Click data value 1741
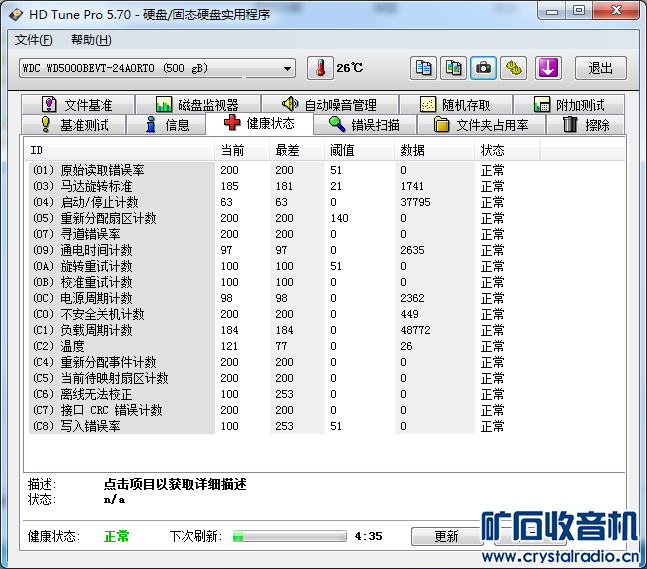 pos(412,186)
